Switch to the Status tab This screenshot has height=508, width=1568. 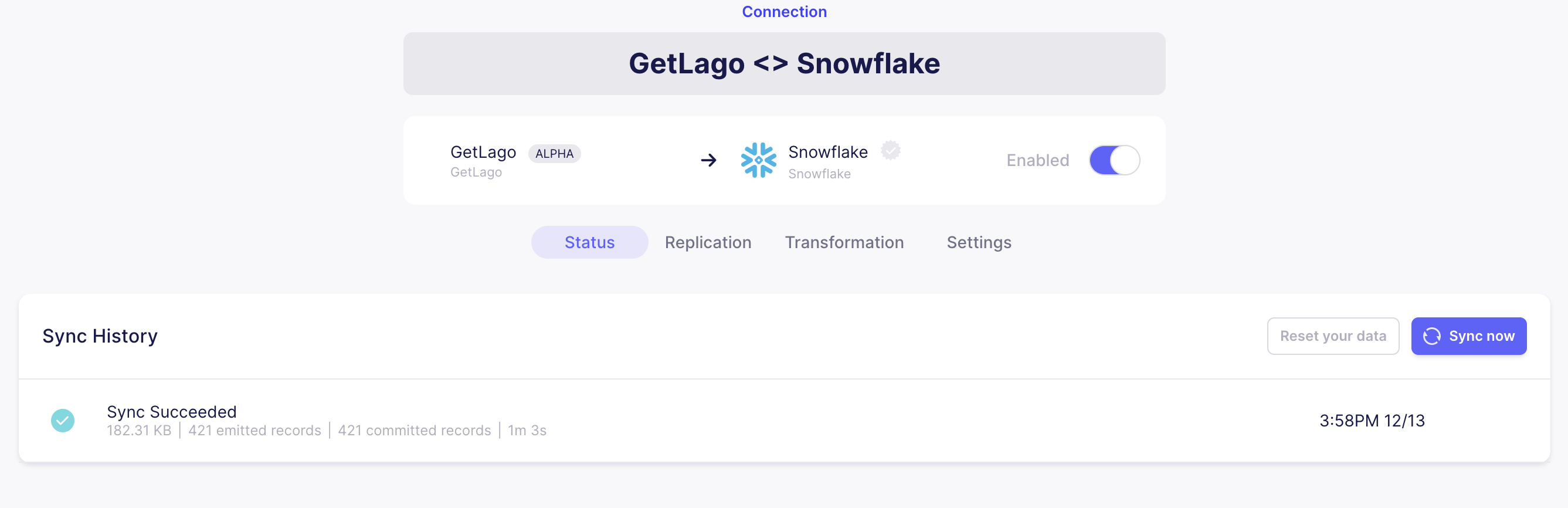point(589,242)
